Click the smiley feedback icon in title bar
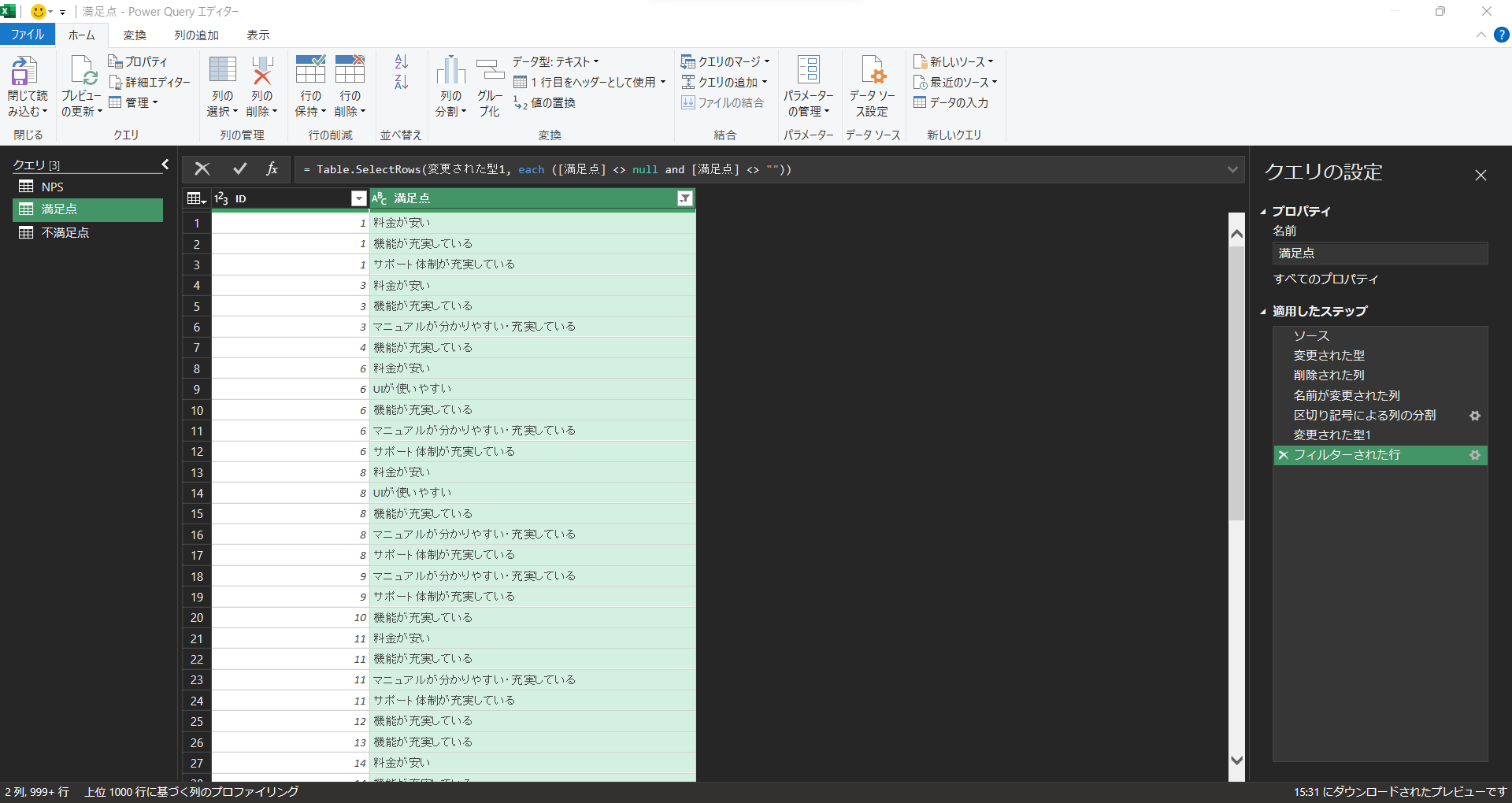The height and width of the screenshot is (803, 1512). pyautogui.click(x=38, y=12)
